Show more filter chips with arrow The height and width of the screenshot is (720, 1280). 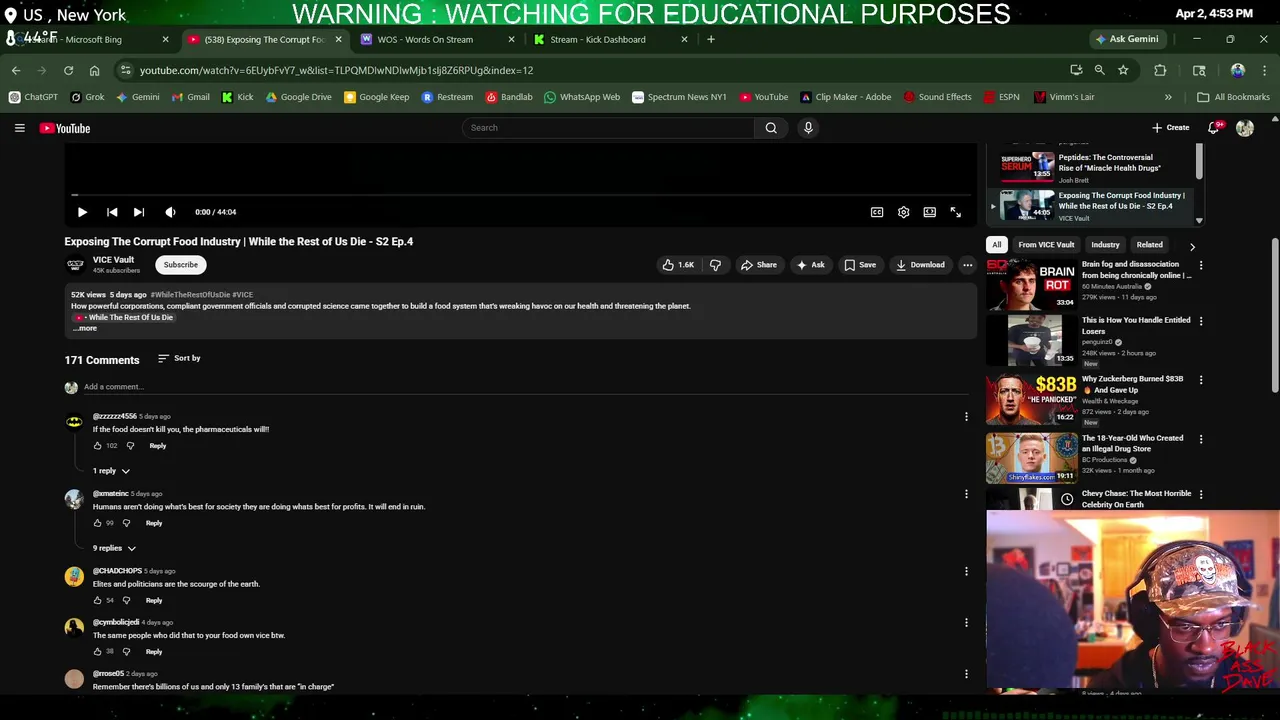coord(1192,246)
